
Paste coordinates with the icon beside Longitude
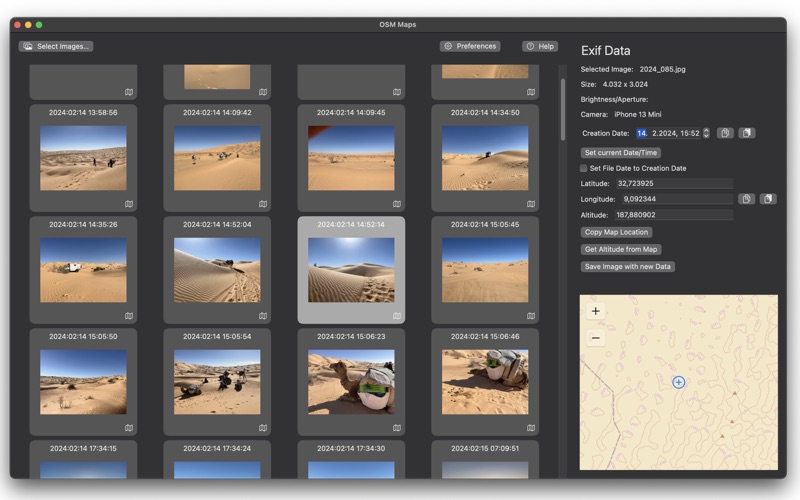768,199
